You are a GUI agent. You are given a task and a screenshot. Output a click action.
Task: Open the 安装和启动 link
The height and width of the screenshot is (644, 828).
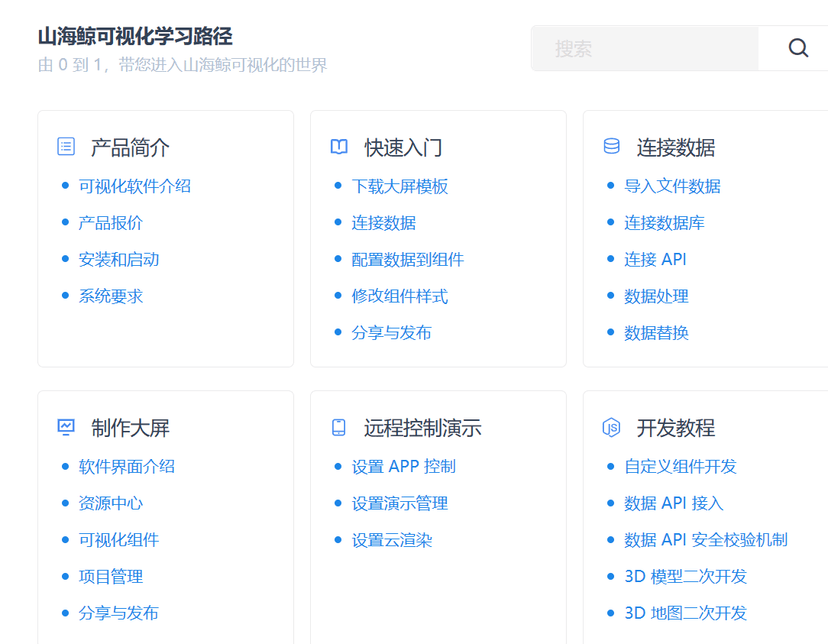pyautogui.click(x=119, y=259)
